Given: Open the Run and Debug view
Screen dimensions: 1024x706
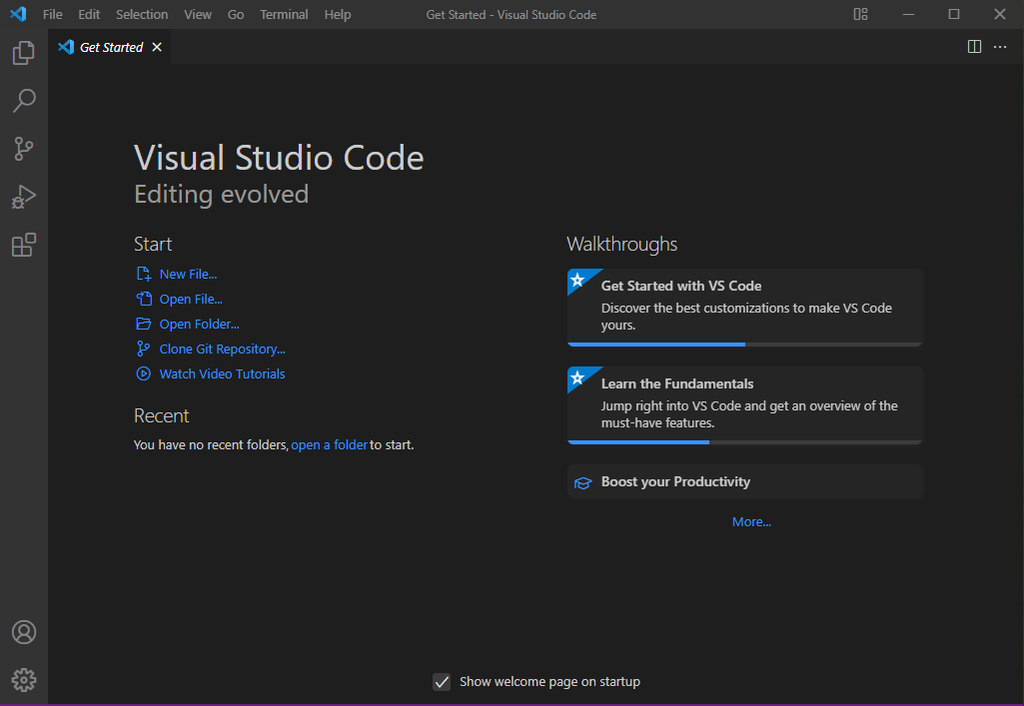Looking at the screenshot, I should (x=24, y=197).
